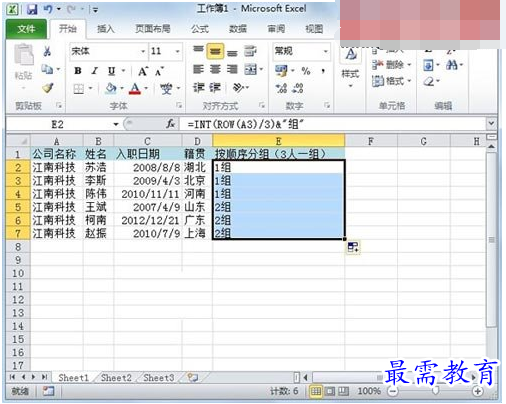This screenshot has width=506, height=404.
Task: Select Normal view button in status bar
Action: [x=316, y=391]
